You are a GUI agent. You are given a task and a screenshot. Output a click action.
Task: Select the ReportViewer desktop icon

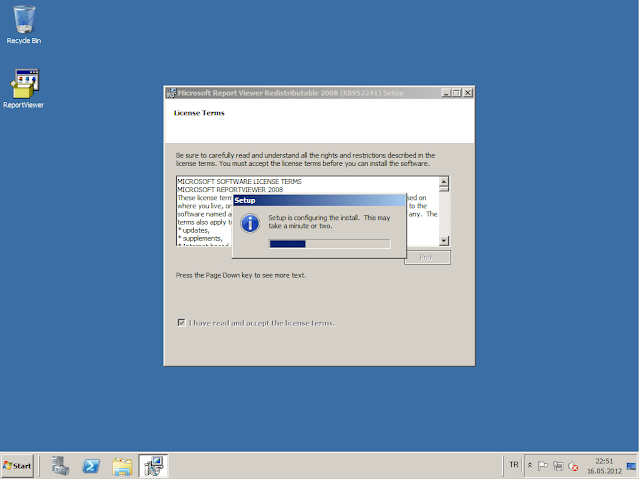(x=23, y=87)
